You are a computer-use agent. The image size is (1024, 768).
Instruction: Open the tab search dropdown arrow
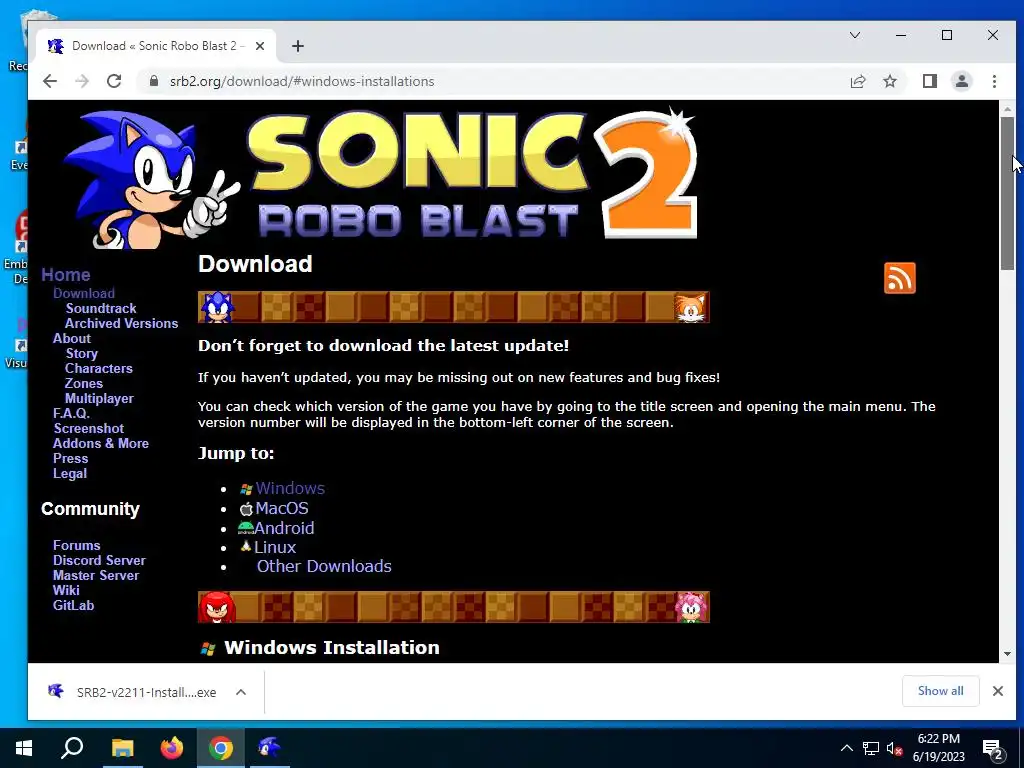coord(854,35)
